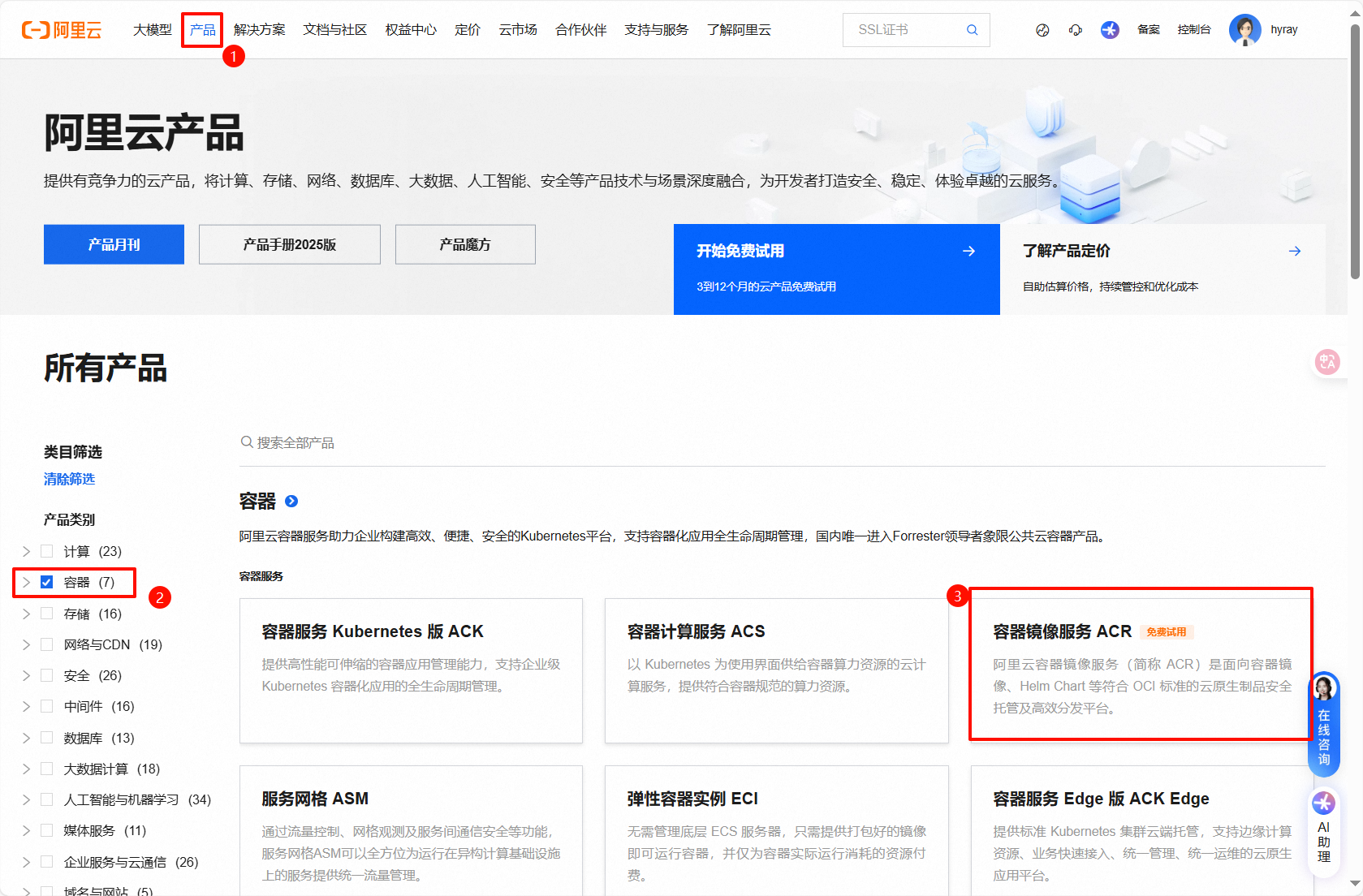Screen dimensions: 1363x896
Task: Open the 服务网格 ASM card
Action: click(411, 830)
